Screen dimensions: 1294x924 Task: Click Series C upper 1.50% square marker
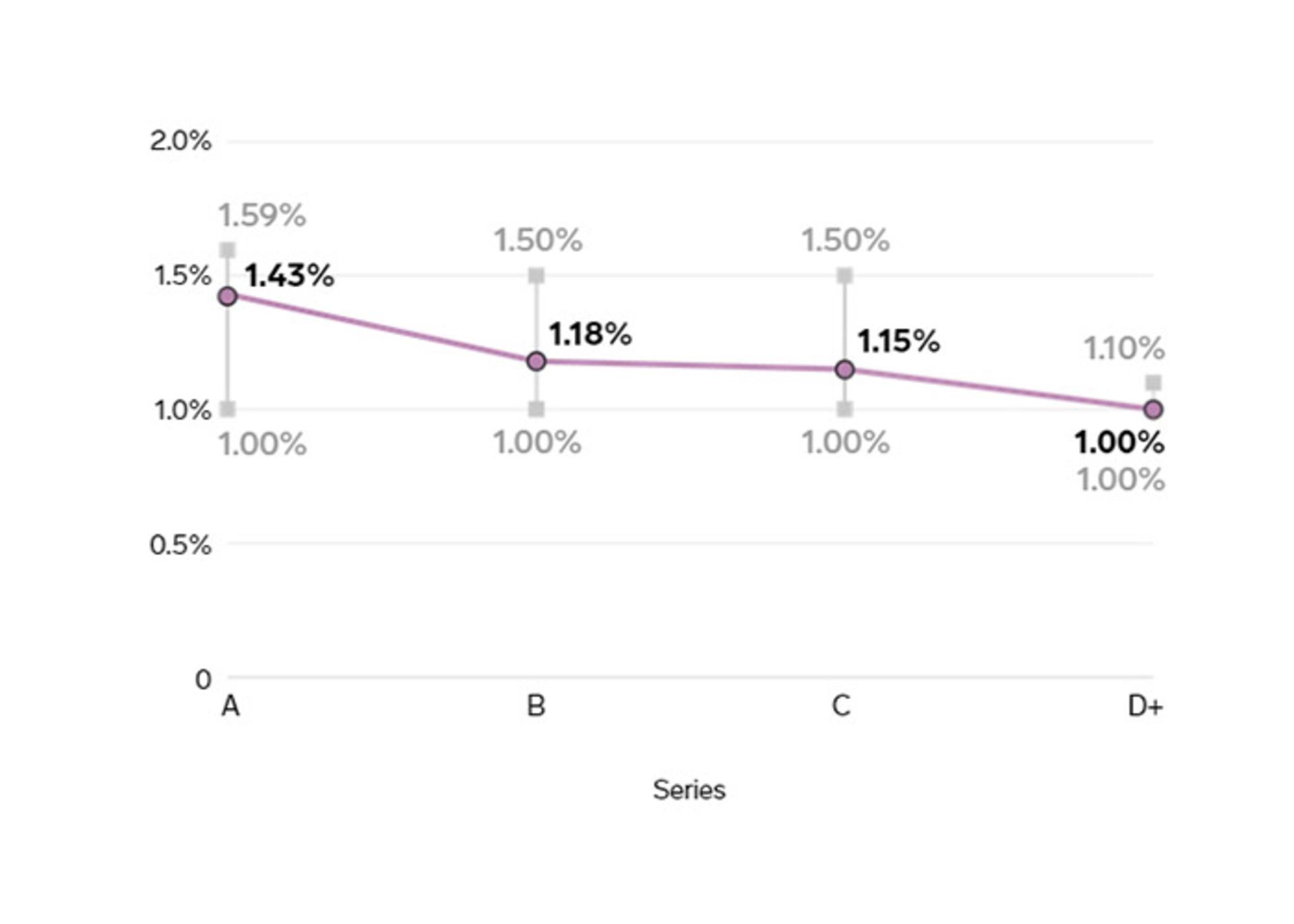[x=844, y=275]
